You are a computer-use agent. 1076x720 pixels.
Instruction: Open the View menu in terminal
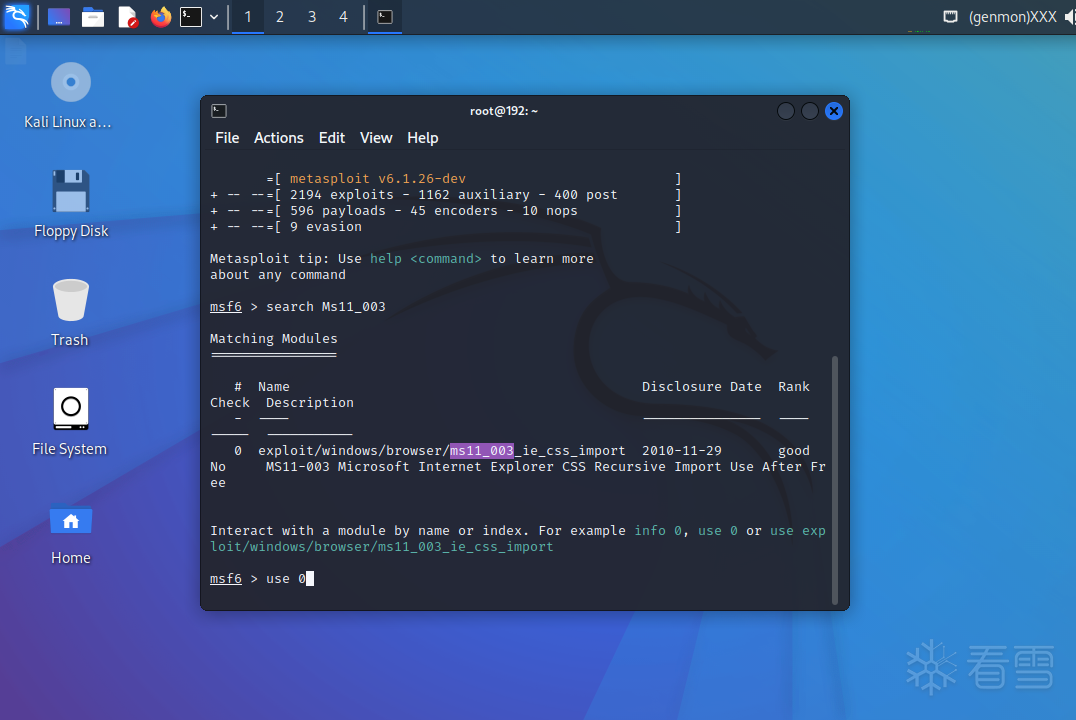pyautogui.click(x=376, y=138)
